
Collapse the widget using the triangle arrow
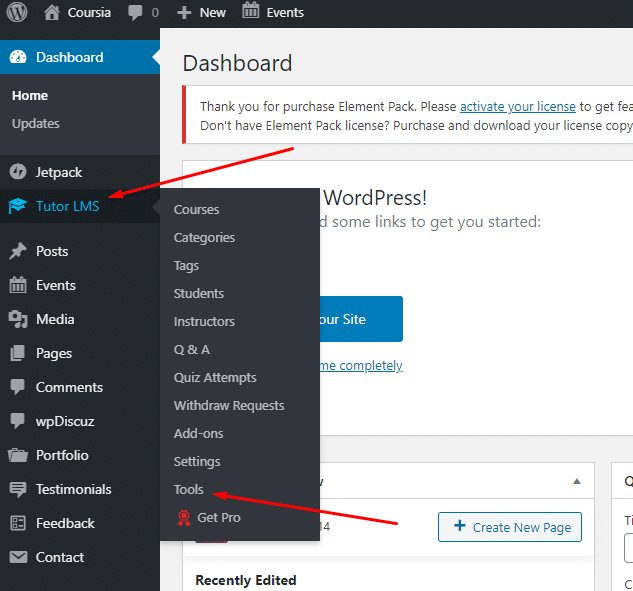(x=577, y=481)
